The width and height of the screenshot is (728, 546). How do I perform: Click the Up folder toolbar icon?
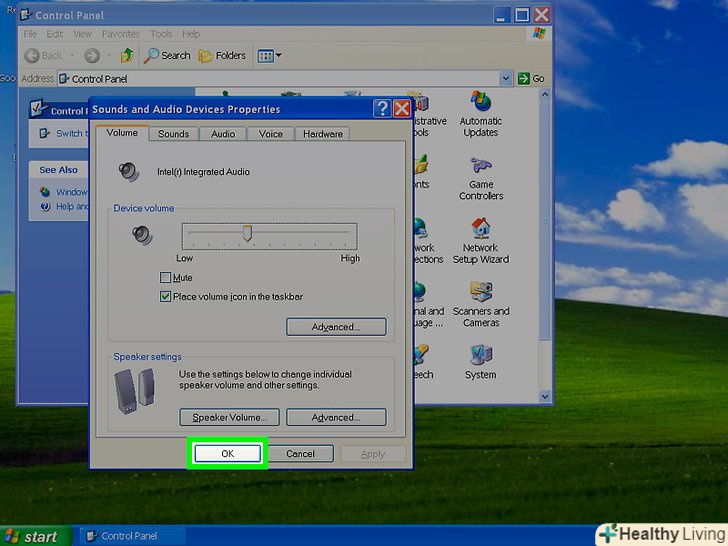click(127, 55)
